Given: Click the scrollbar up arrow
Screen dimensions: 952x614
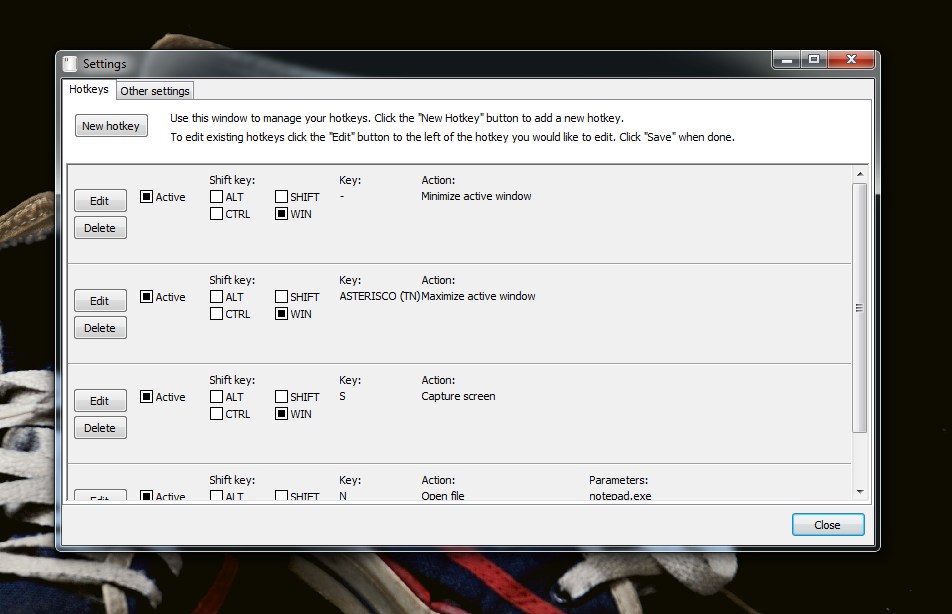Looking at the screenshot, I should pyautogui.click(x=860, y=174).
